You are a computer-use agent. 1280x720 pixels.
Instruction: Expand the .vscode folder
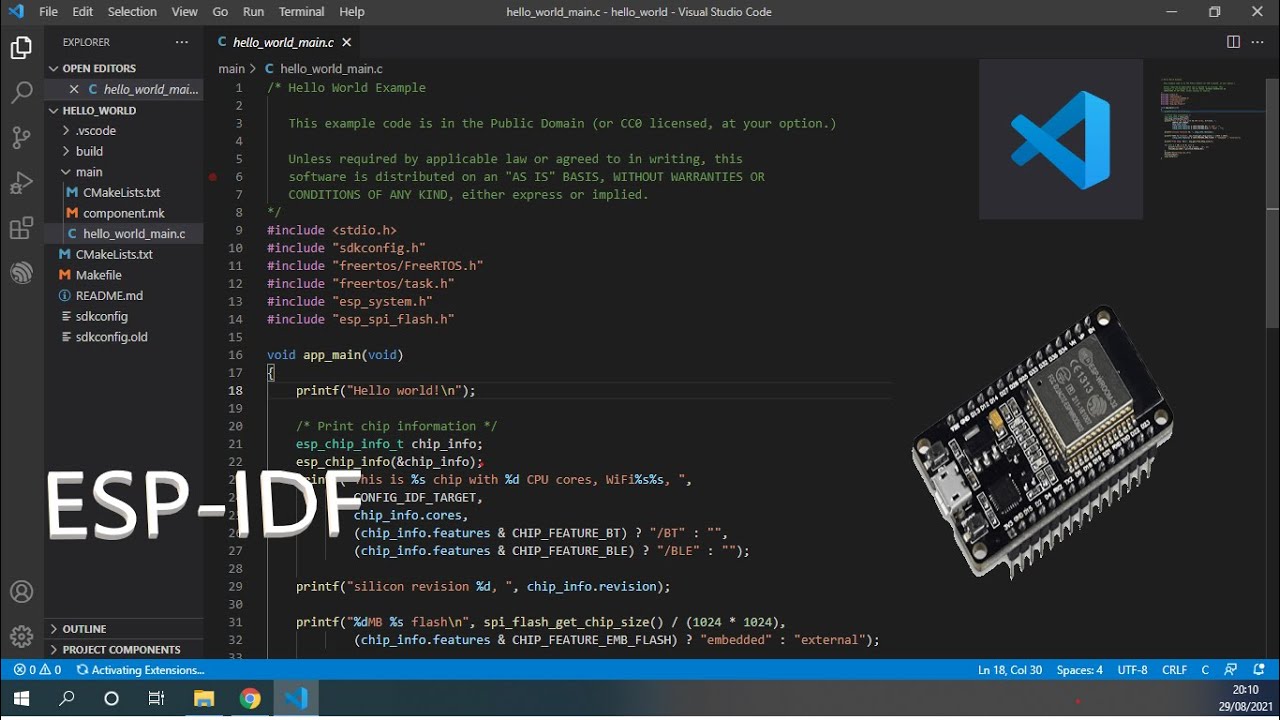pyautogui.click(x=124, y=131)
